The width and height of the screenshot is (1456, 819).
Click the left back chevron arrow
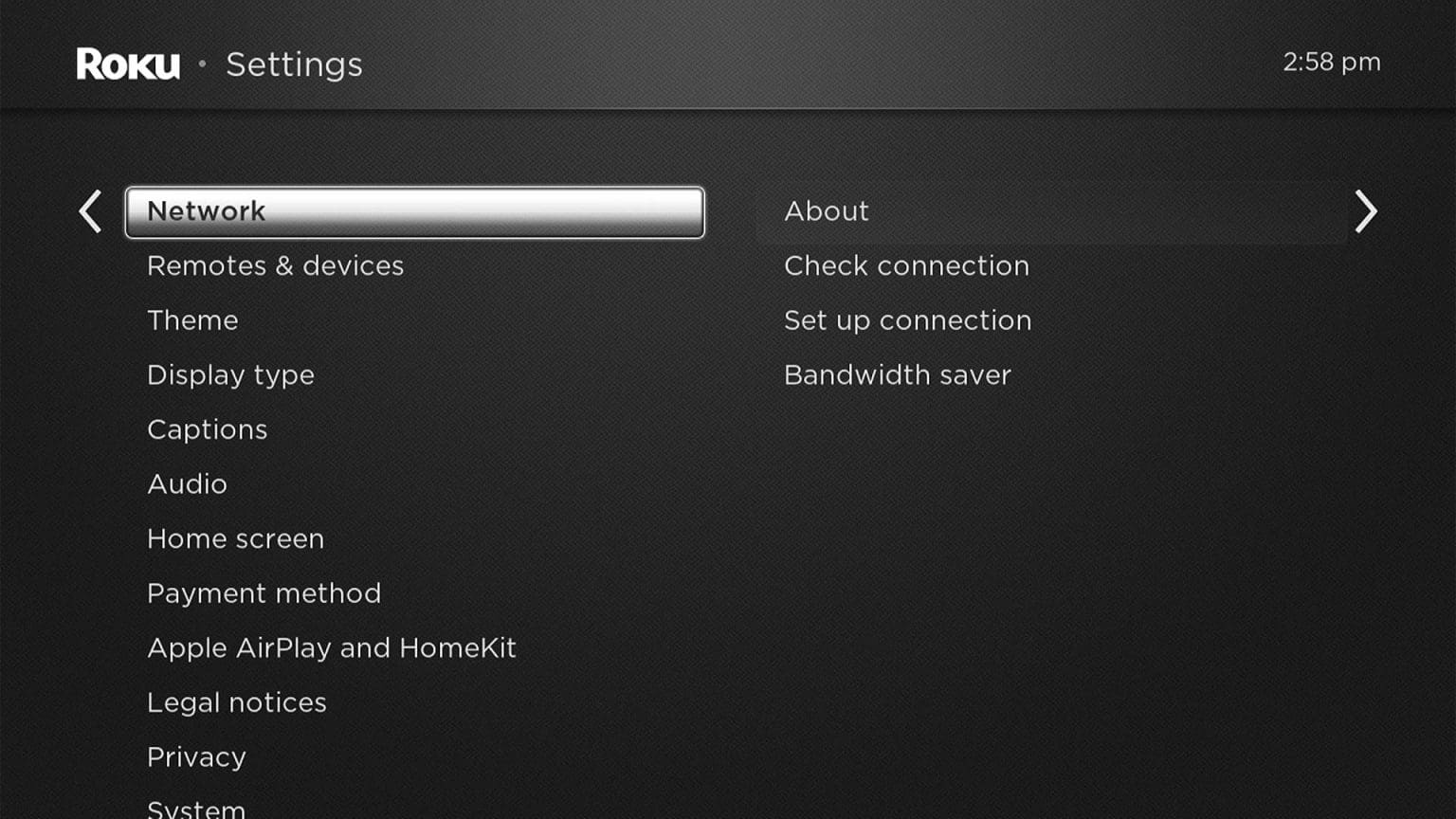click(x=90, y=210)
